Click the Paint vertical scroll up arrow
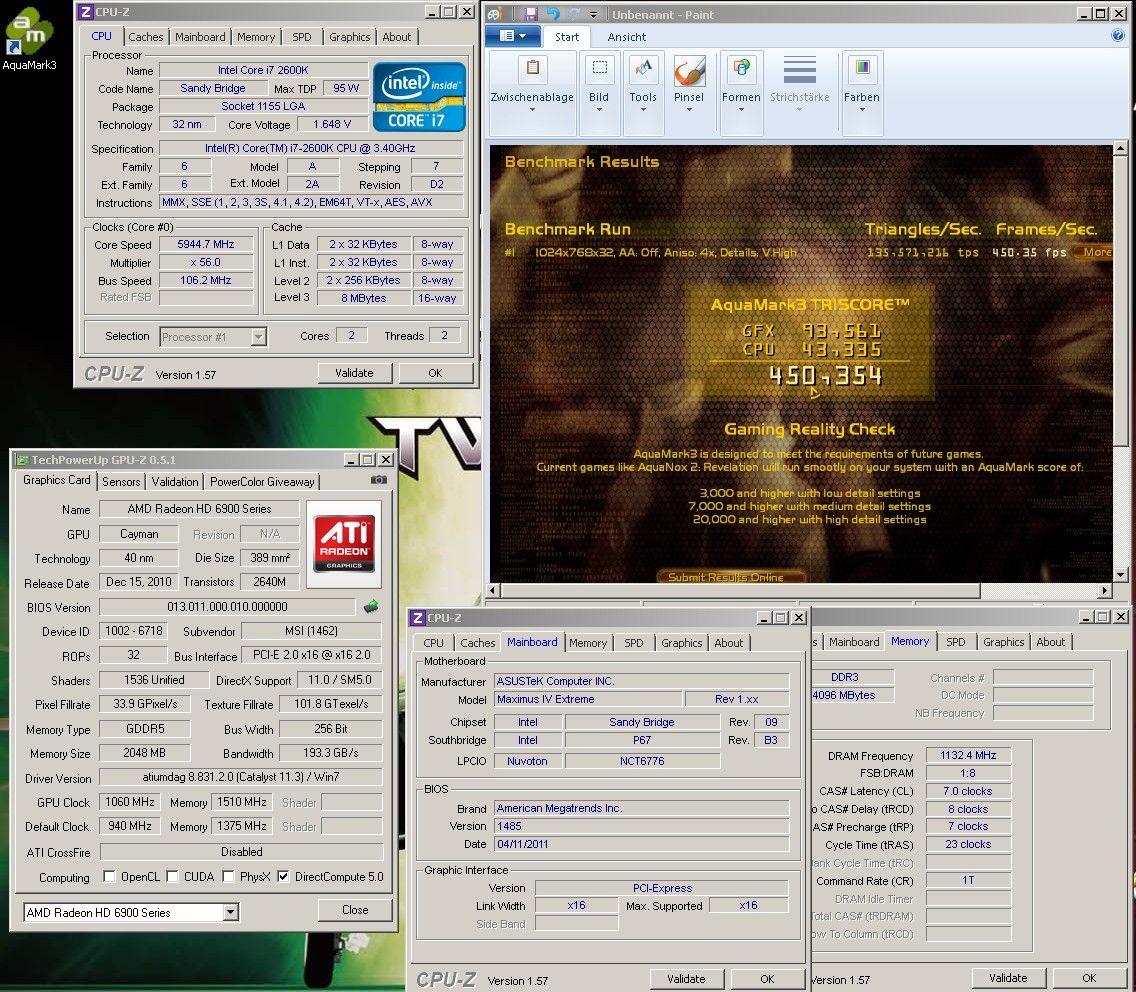 (1120, 149)
